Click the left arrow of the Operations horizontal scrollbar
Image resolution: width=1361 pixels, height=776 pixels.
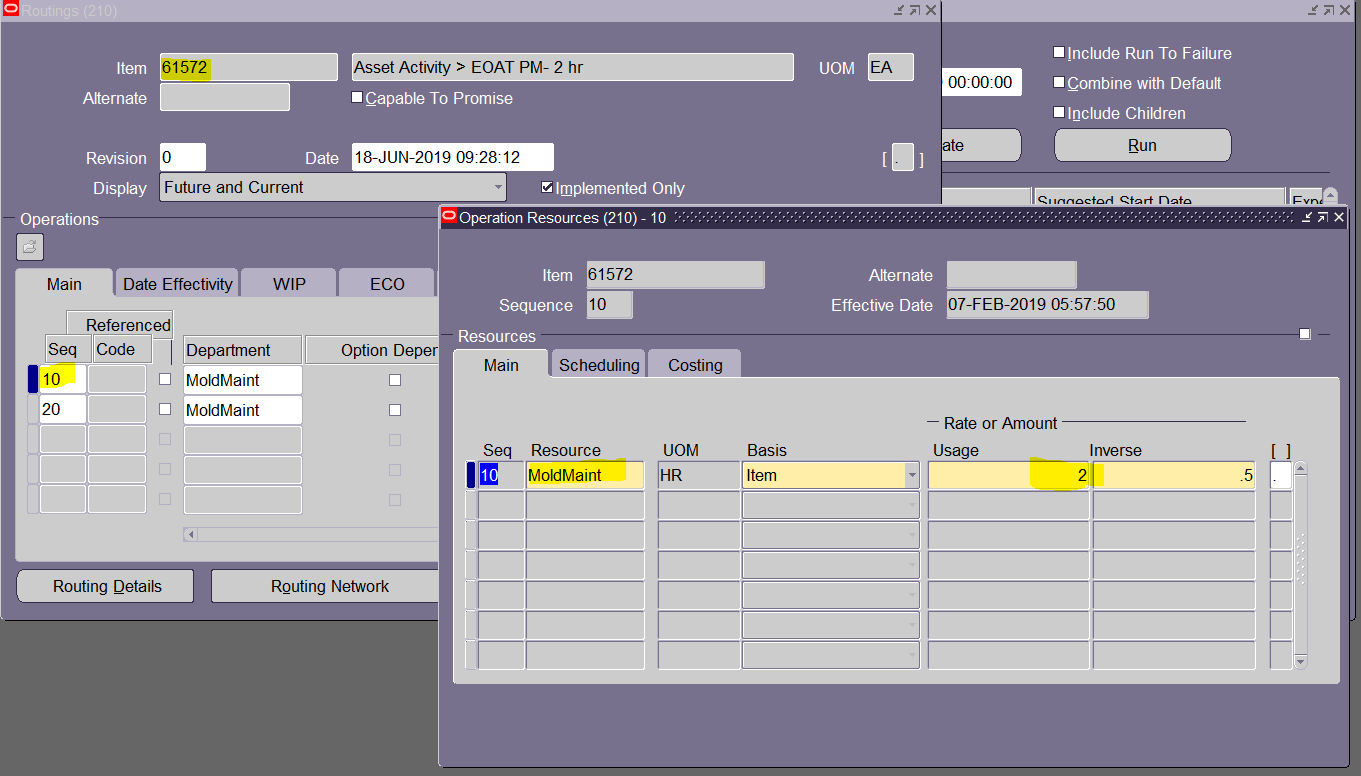point(190,535)
